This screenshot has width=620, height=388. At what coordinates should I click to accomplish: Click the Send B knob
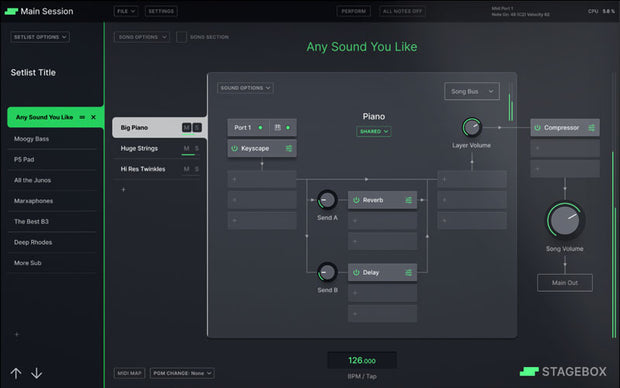[x=327, y=272]
